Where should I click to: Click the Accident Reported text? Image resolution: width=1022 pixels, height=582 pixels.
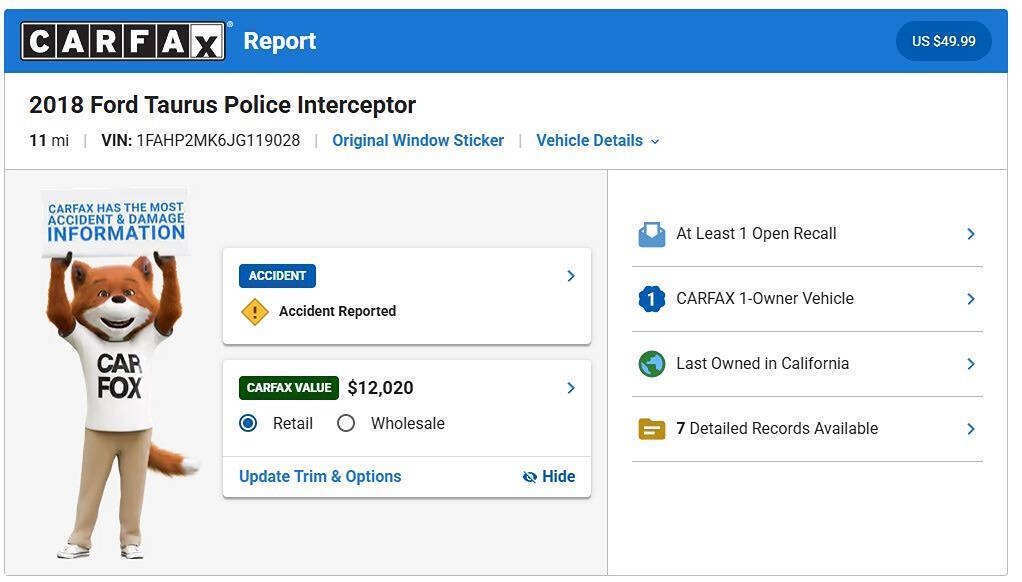coord(338,312)
